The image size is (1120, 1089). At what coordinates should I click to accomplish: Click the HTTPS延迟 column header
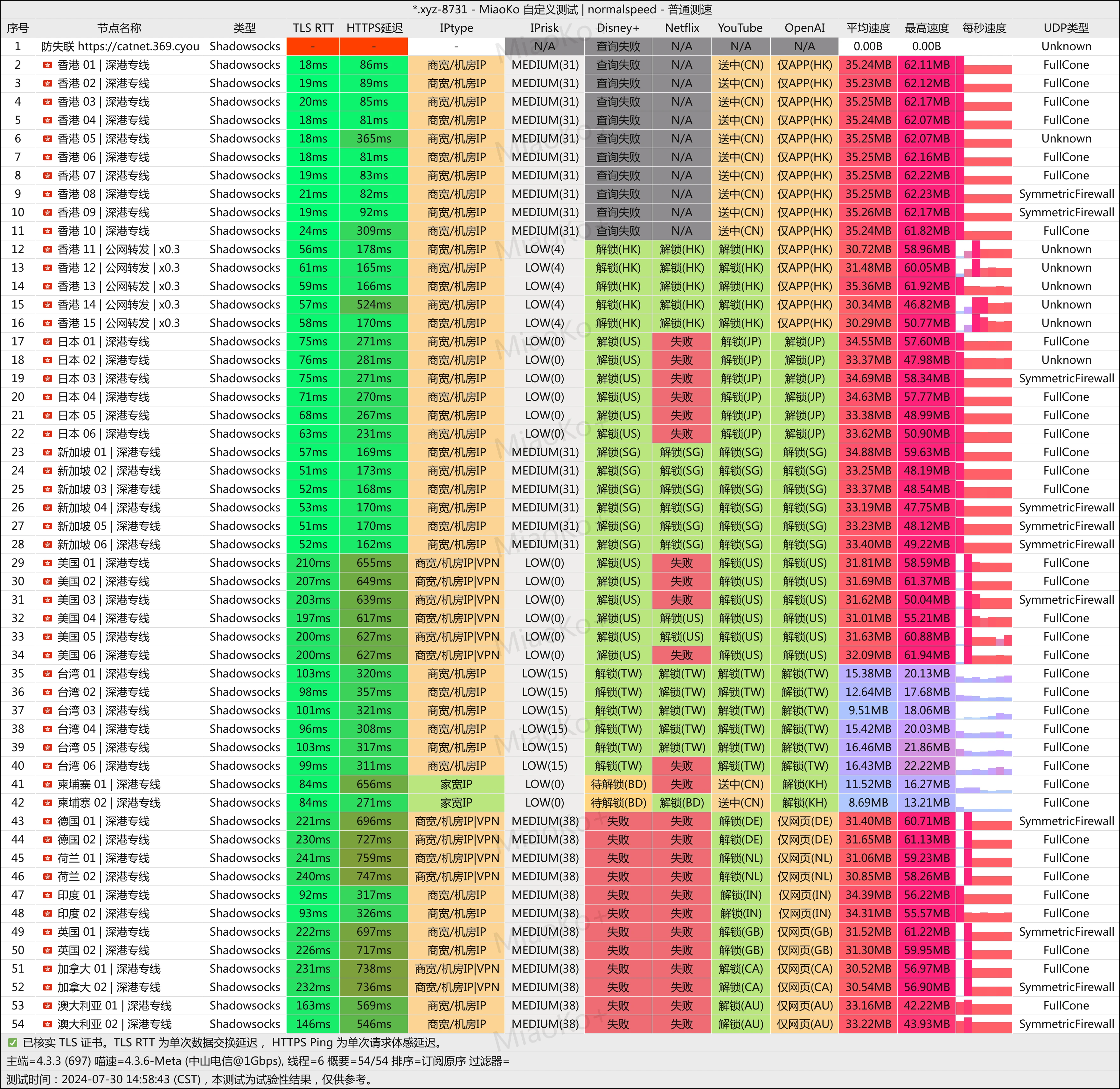point(374,28)
